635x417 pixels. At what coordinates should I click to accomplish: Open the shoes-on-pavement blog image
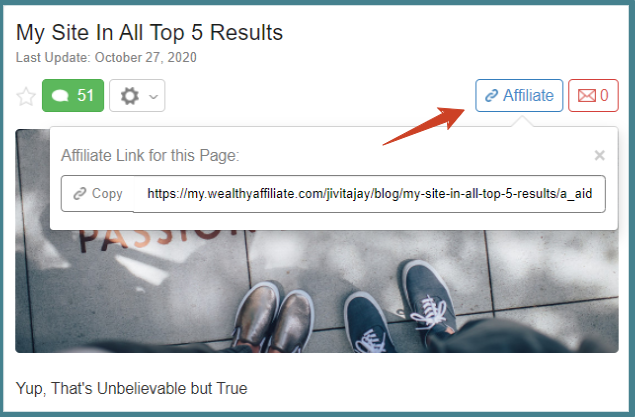click(x=317, y=291)
